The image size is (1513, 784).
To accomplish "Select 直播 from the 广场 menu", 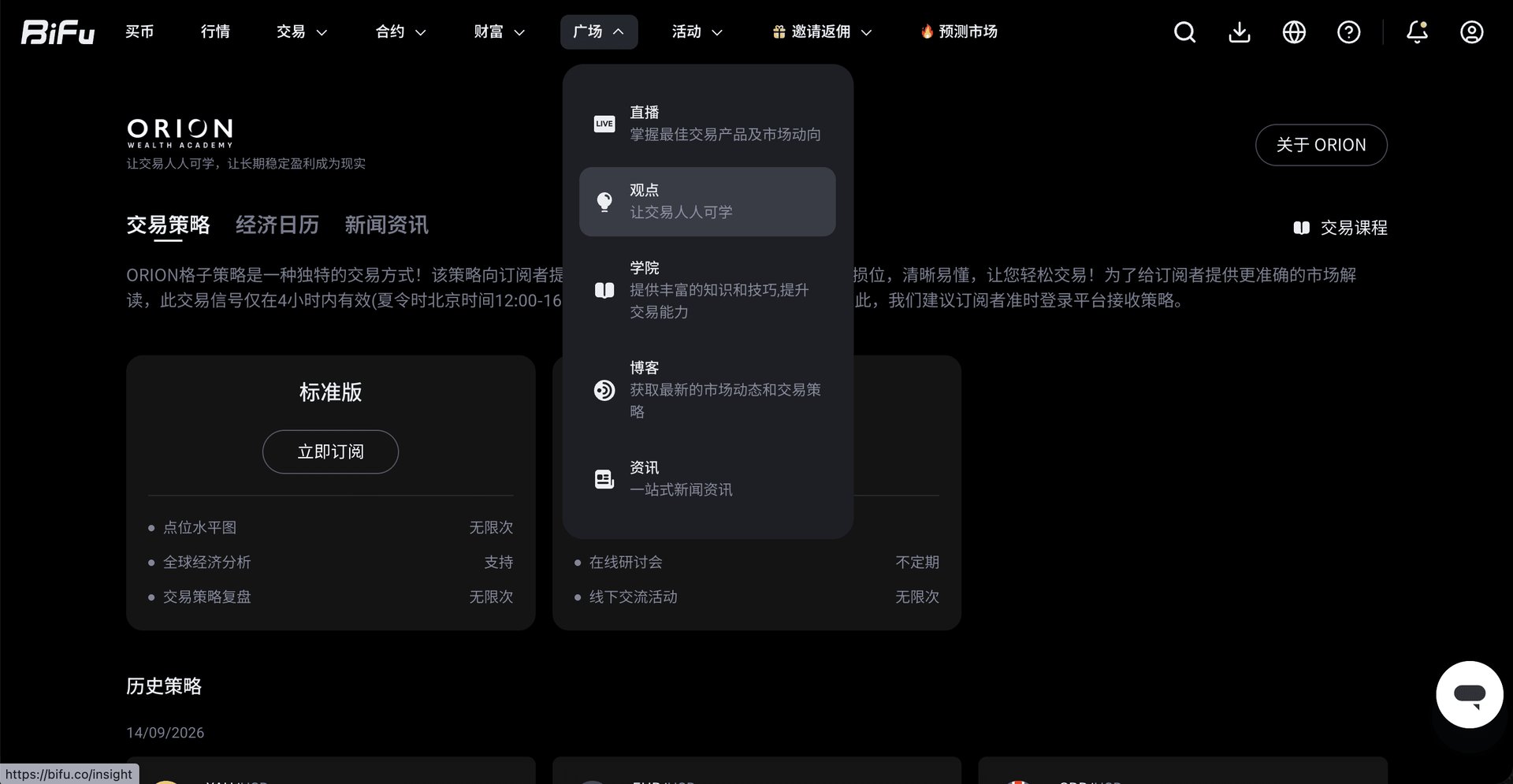I will tap(708, 124).
